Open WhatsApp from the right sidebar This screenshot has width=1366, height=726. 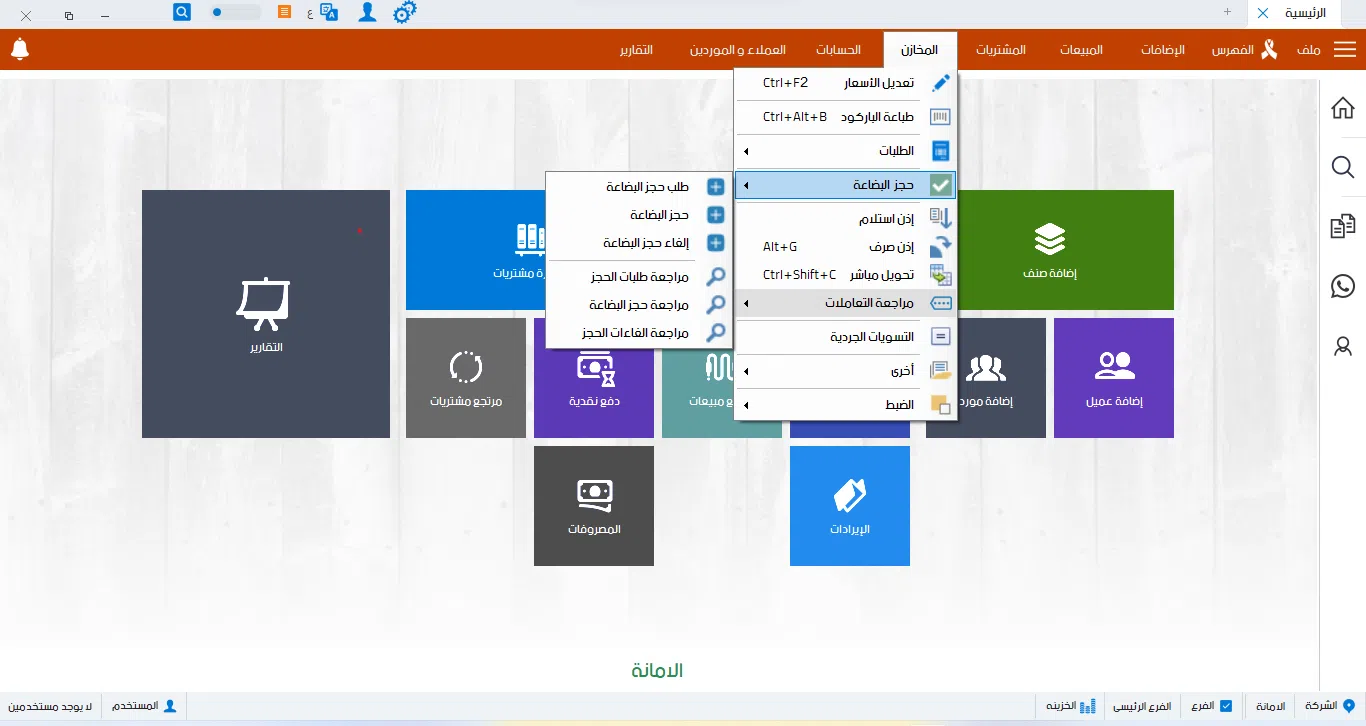click(x=1343, y=287)
